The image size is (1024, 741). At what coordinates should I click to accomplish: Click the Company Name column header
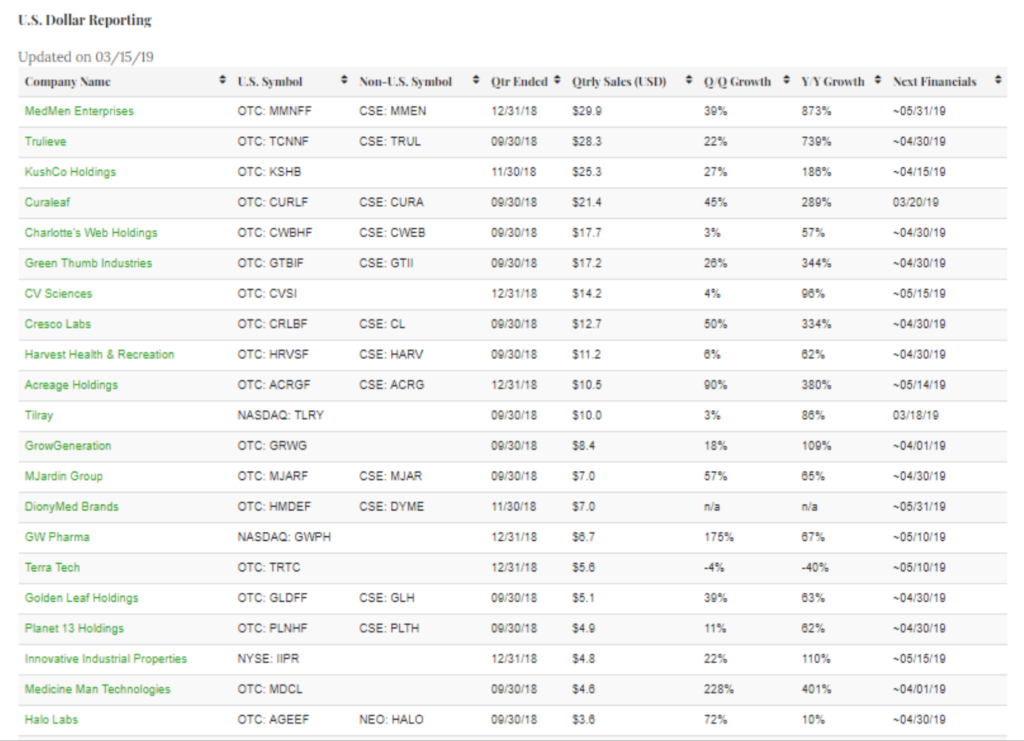pos(67,82)
